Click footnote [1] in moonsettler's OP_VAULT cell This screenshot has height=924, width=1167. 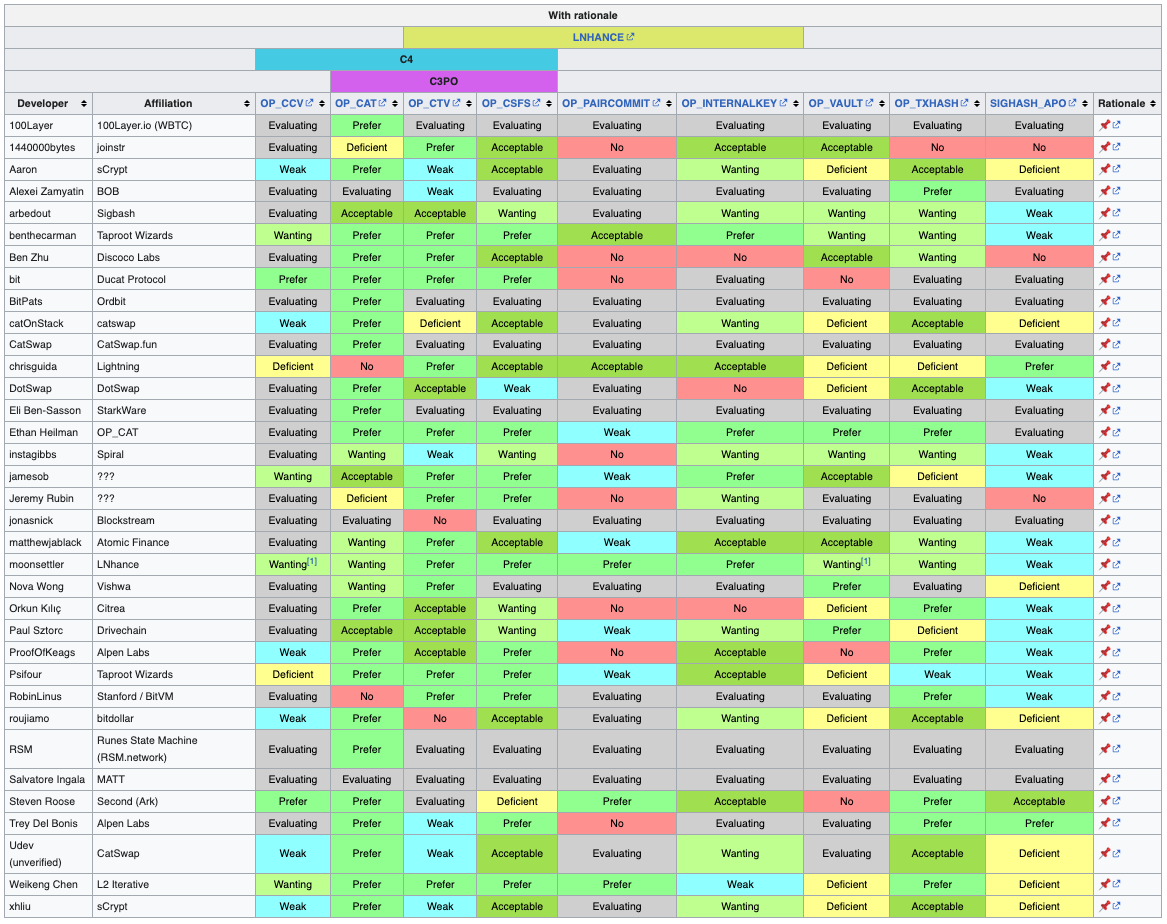coord(866,562)
